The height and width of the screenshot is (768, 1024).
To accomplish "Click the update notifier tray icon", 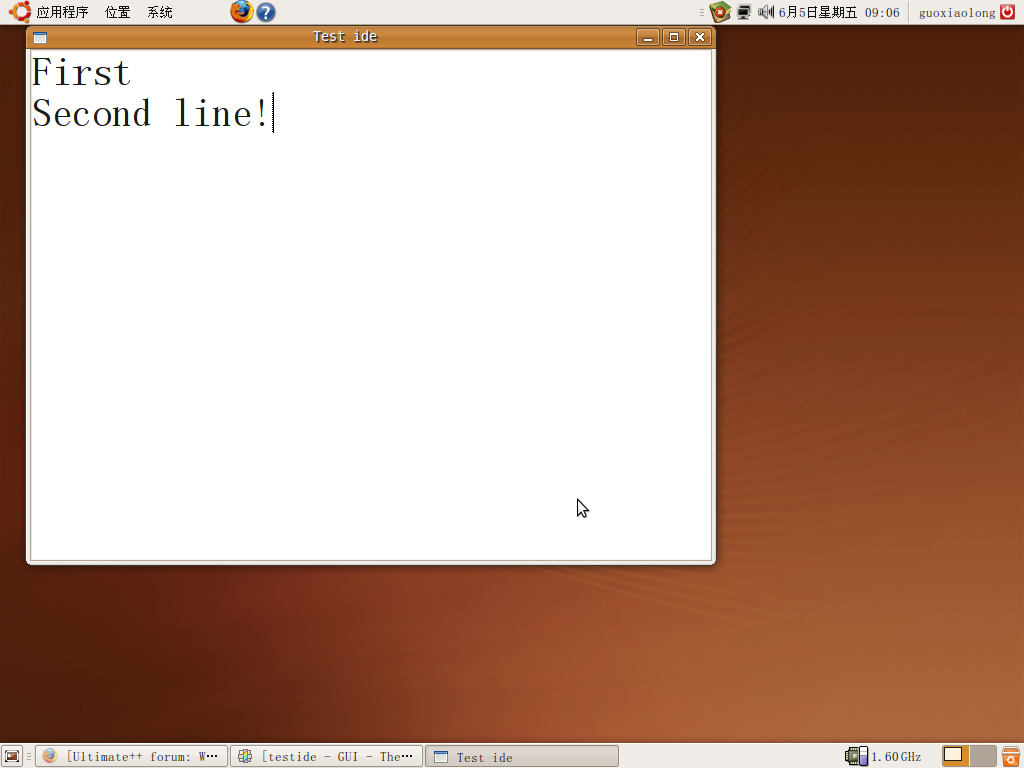I will click(x=720, y=12).
